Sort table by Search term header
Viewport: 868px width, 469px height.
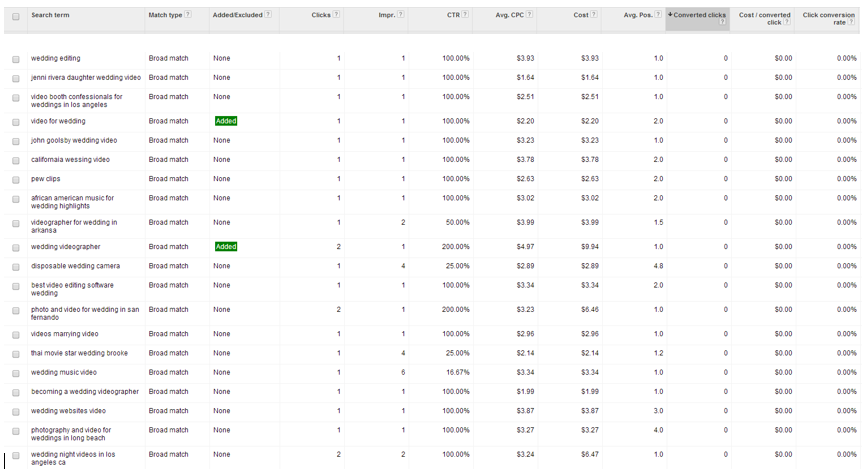tap(49, 15)
